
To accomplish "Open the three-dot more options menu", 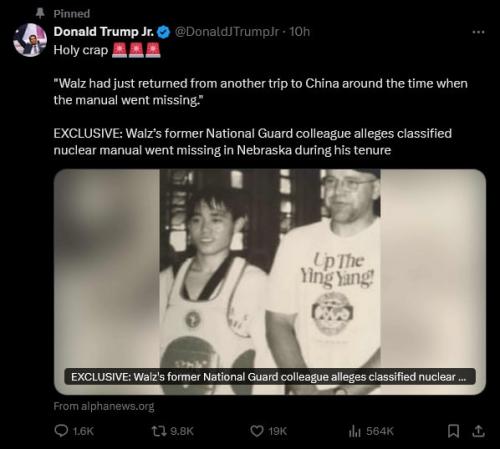I will [478, 32].
